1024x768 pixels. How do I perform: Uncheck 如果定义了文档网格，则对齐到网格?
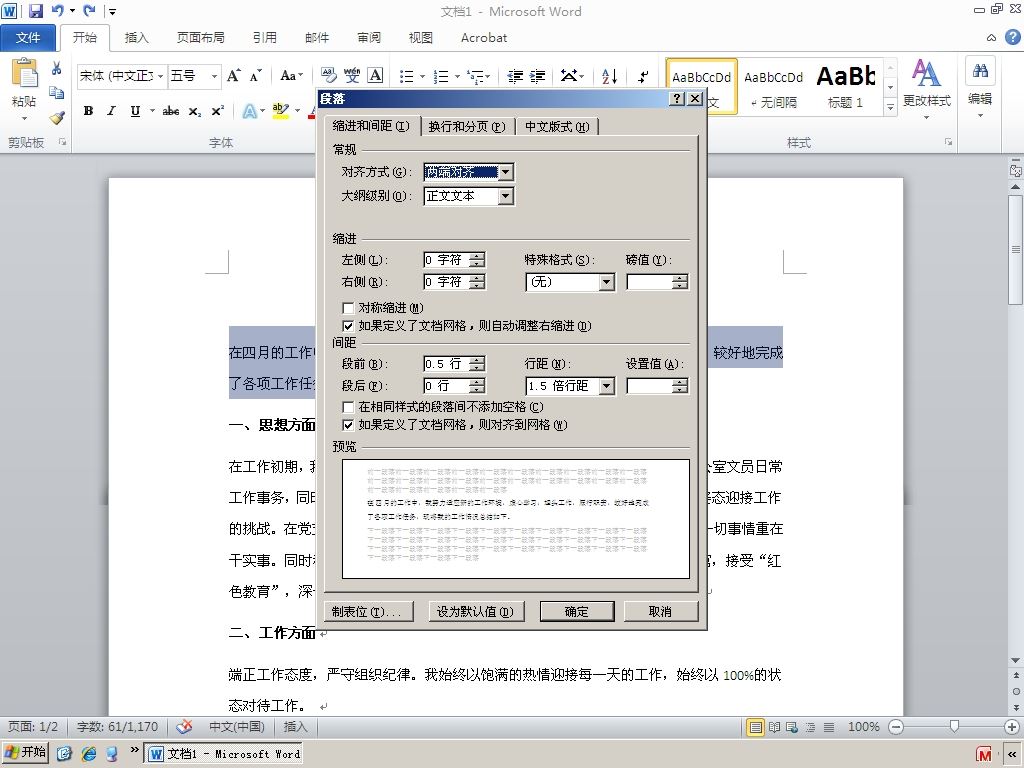[x=348, y=425]
